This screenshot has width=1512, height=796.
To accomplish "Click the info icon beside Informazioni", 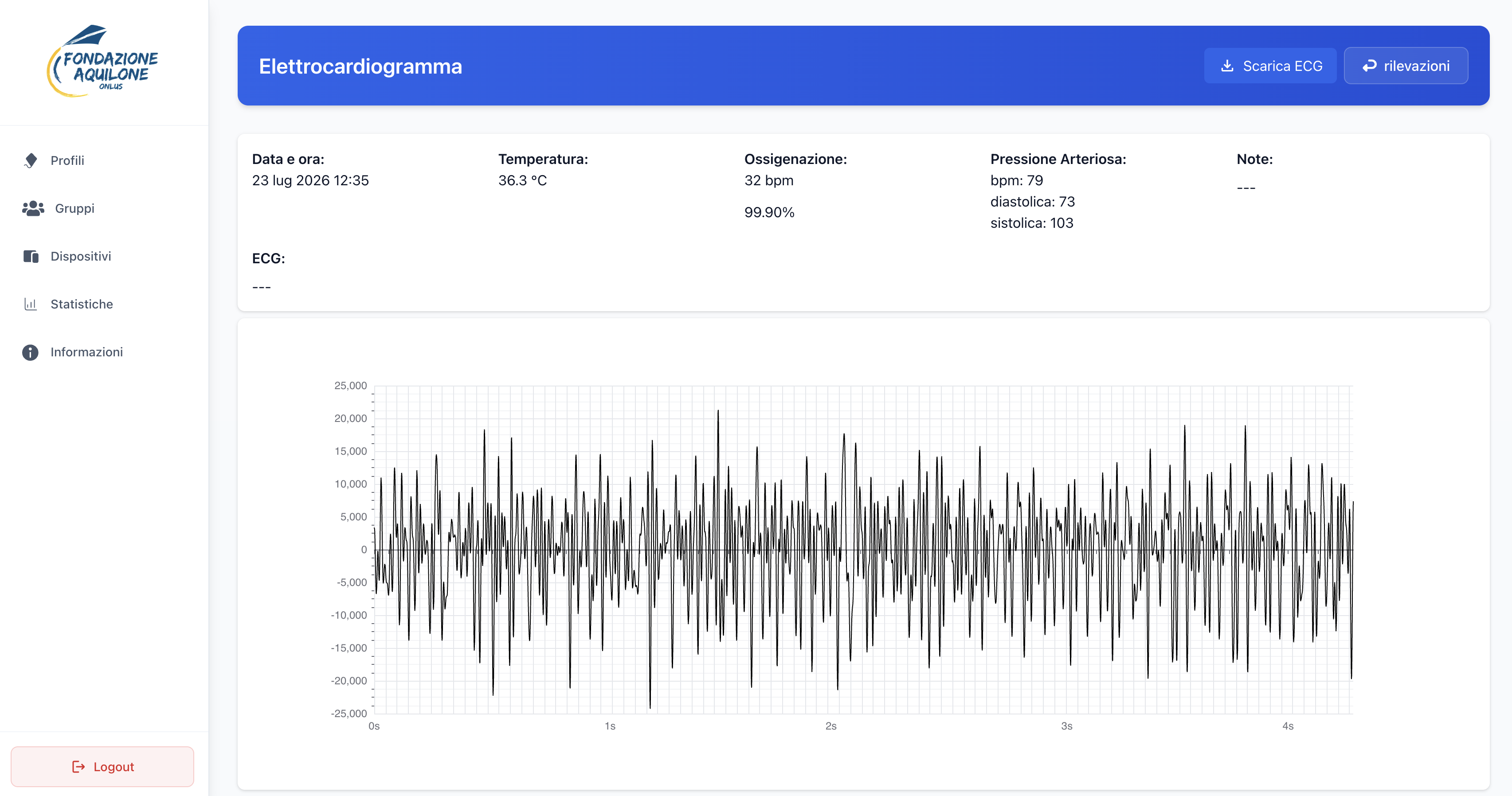I will 31,352.
